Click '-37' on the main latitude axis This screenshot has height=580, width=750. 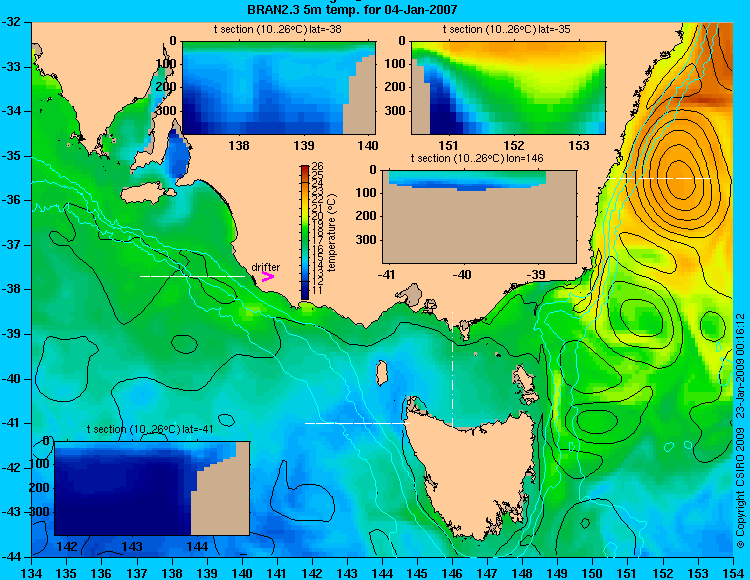click(13, 245)
